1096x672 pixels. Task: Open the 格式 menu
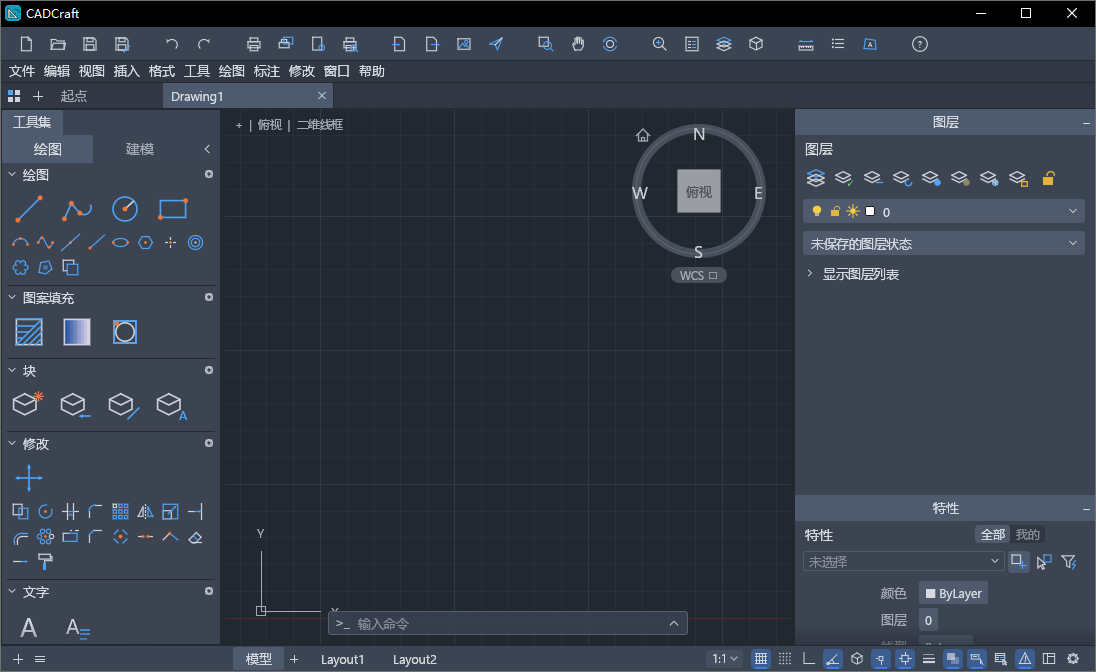[x=161, y=71]
